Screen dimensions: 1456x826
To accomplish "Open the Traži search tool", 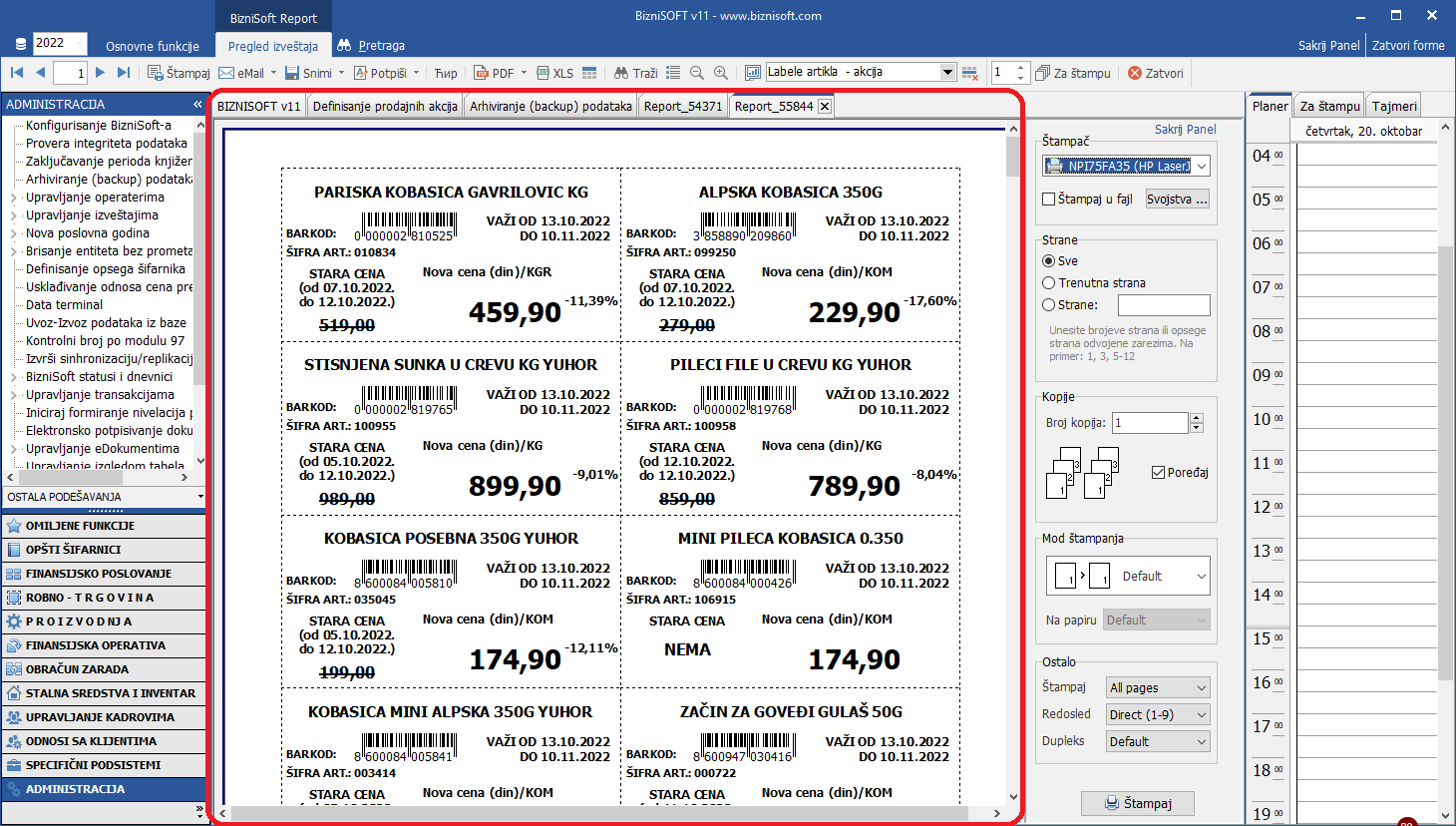I will coord(635,73).
